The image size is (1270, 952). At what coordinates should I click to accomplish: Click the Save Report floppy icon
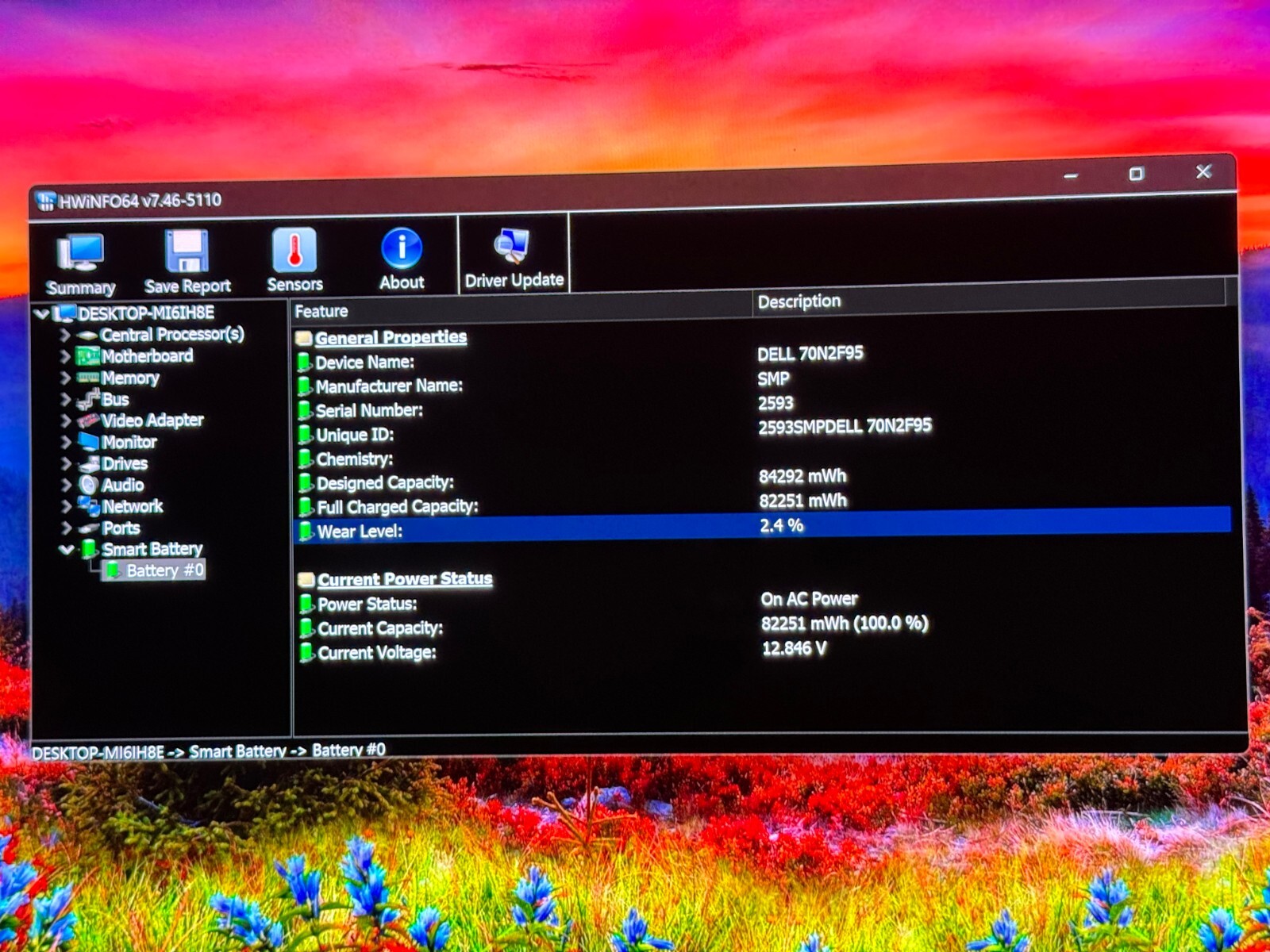point(187,251)
